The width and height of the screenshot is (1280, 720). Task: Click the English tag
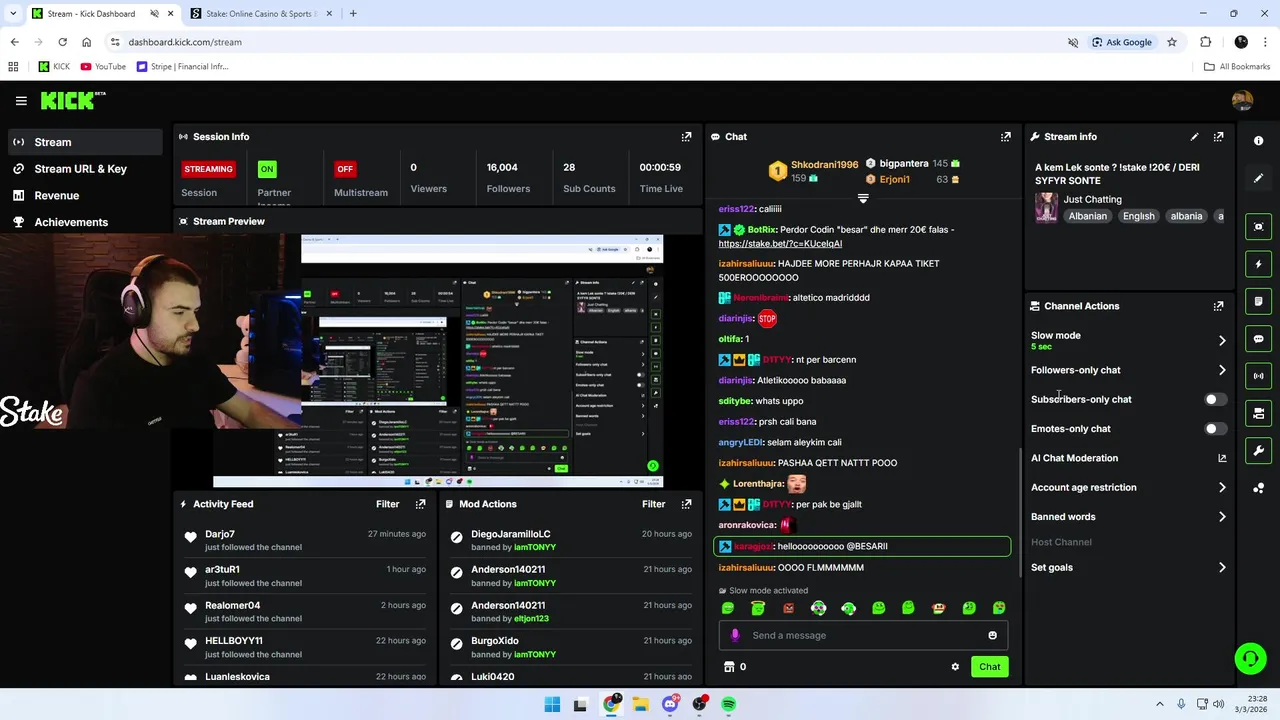click(x=1138, y=216)
